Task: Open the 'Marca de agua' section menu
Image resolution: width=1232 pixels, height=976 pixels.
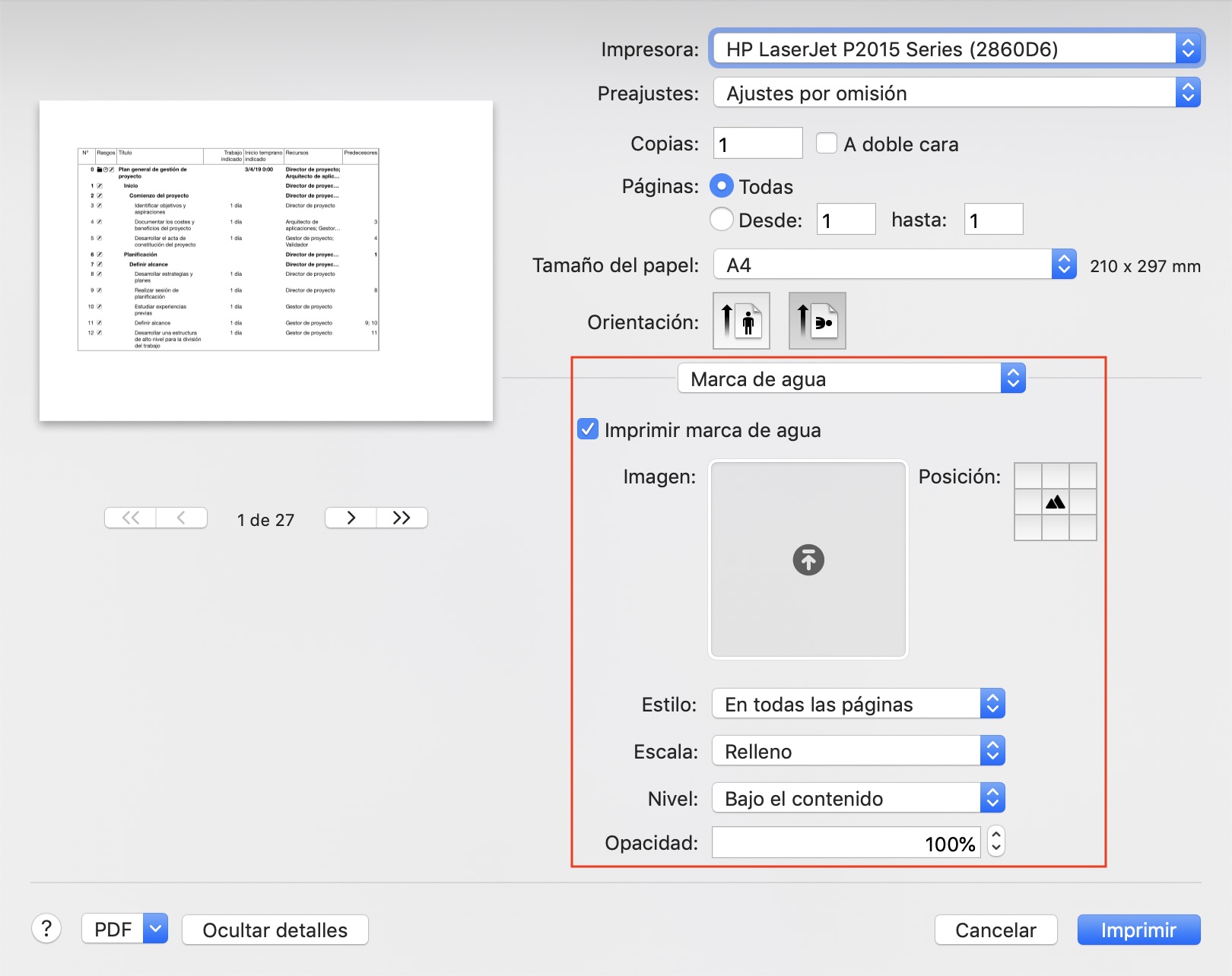Action: pyautogui.click(x=851, y=379)
